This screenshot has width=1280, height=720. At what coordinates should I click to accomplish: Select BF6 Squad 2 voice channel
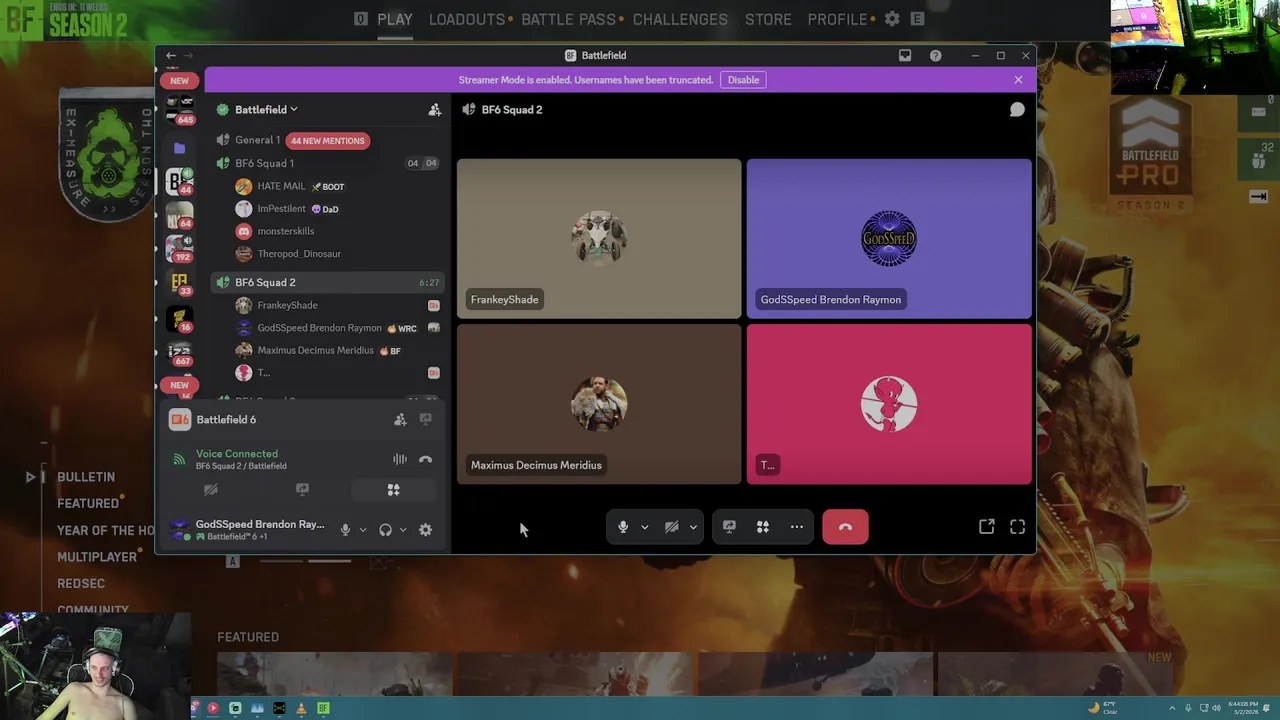[x=327, y=282]
